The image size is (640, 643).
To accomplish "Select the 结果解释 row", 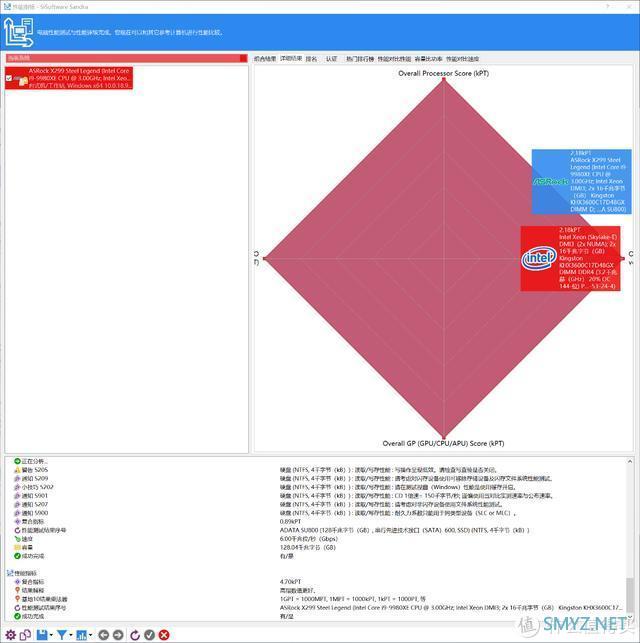I will coord(29,590).
